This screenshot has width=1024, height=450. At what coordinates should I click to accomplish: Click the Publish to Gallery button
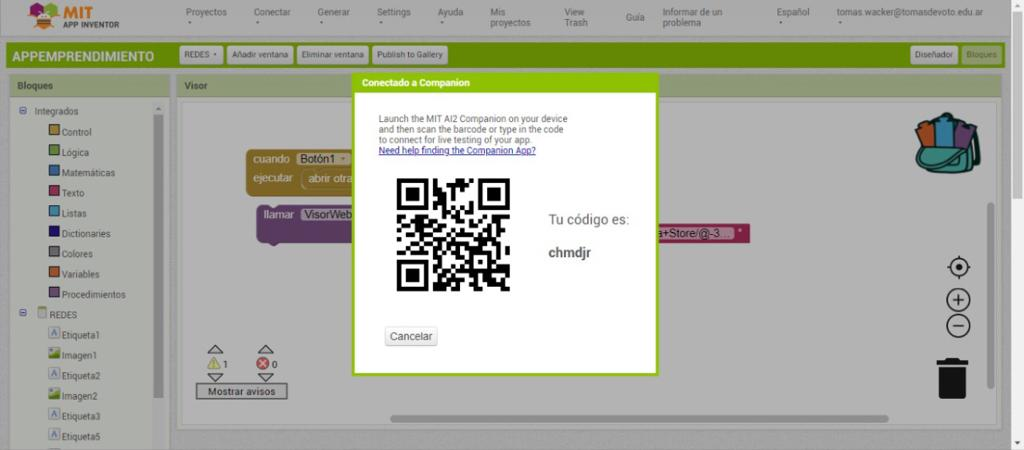(409, 55)
